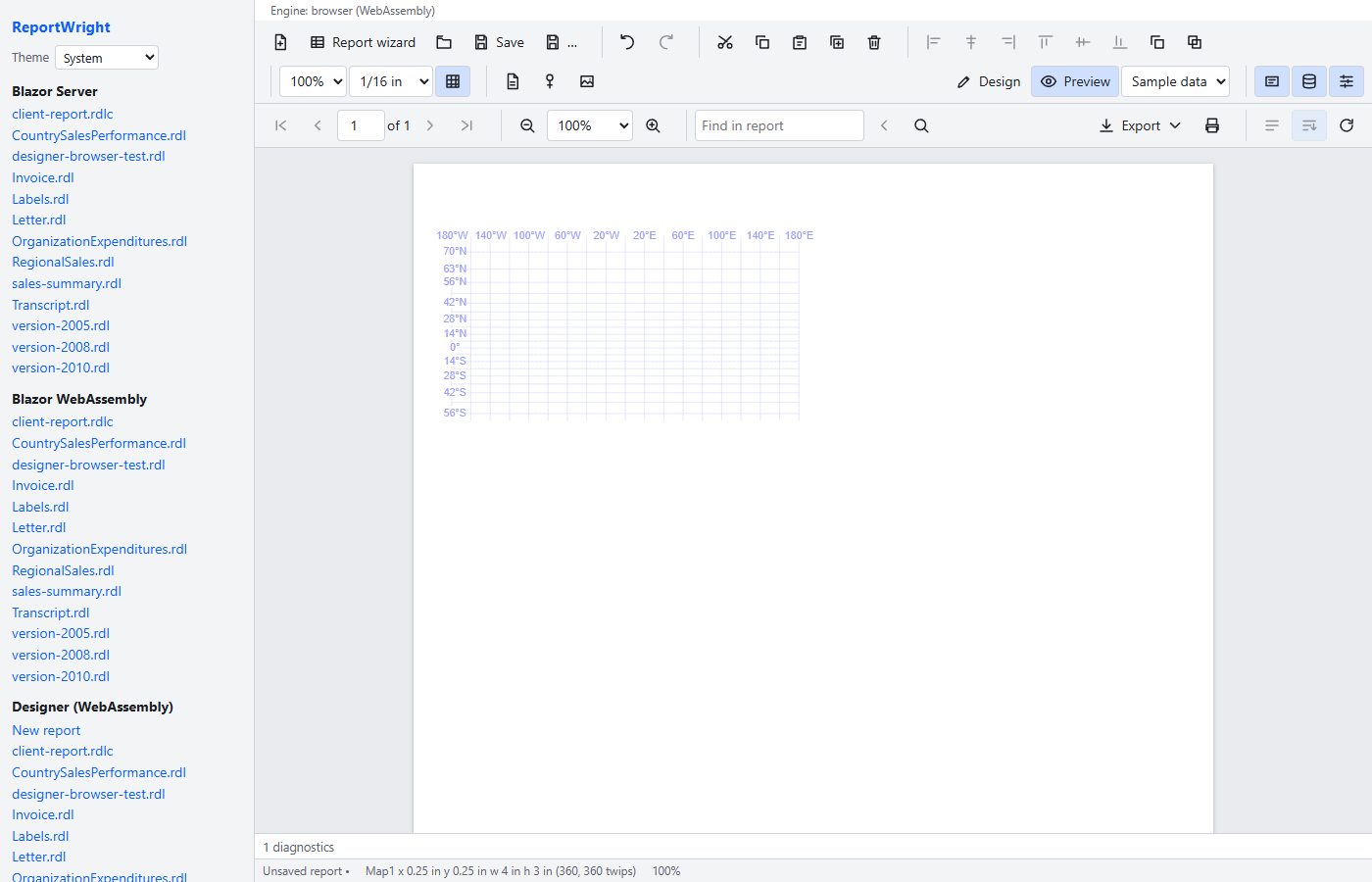Toggle the data sources panel (database icon)
Screen dimensions: 1372x882
[1309, 81]
